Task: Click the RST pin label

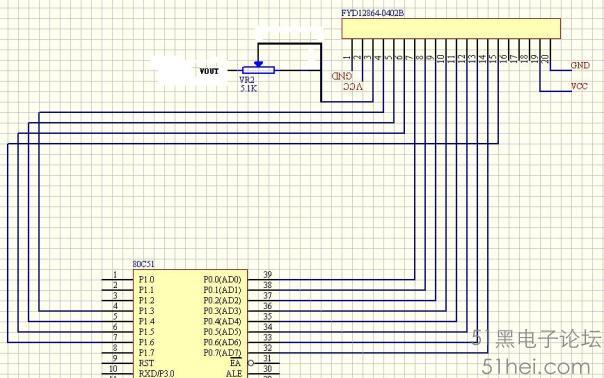Action: coord(146,363)
